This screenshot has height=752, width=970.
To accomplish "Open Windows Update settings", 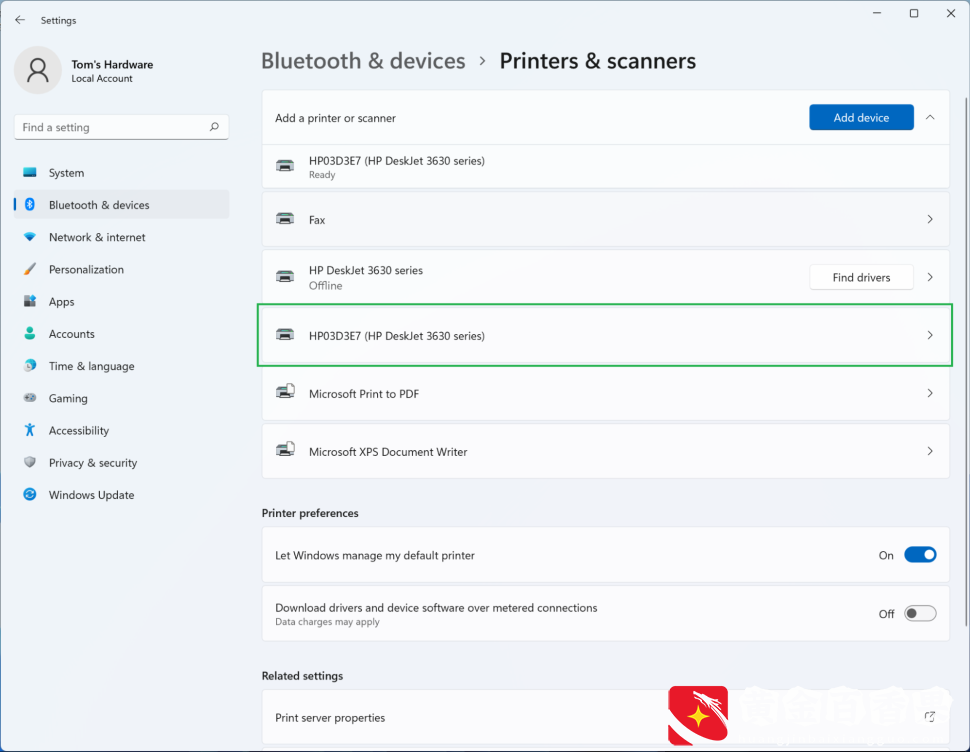I will 121,494.
